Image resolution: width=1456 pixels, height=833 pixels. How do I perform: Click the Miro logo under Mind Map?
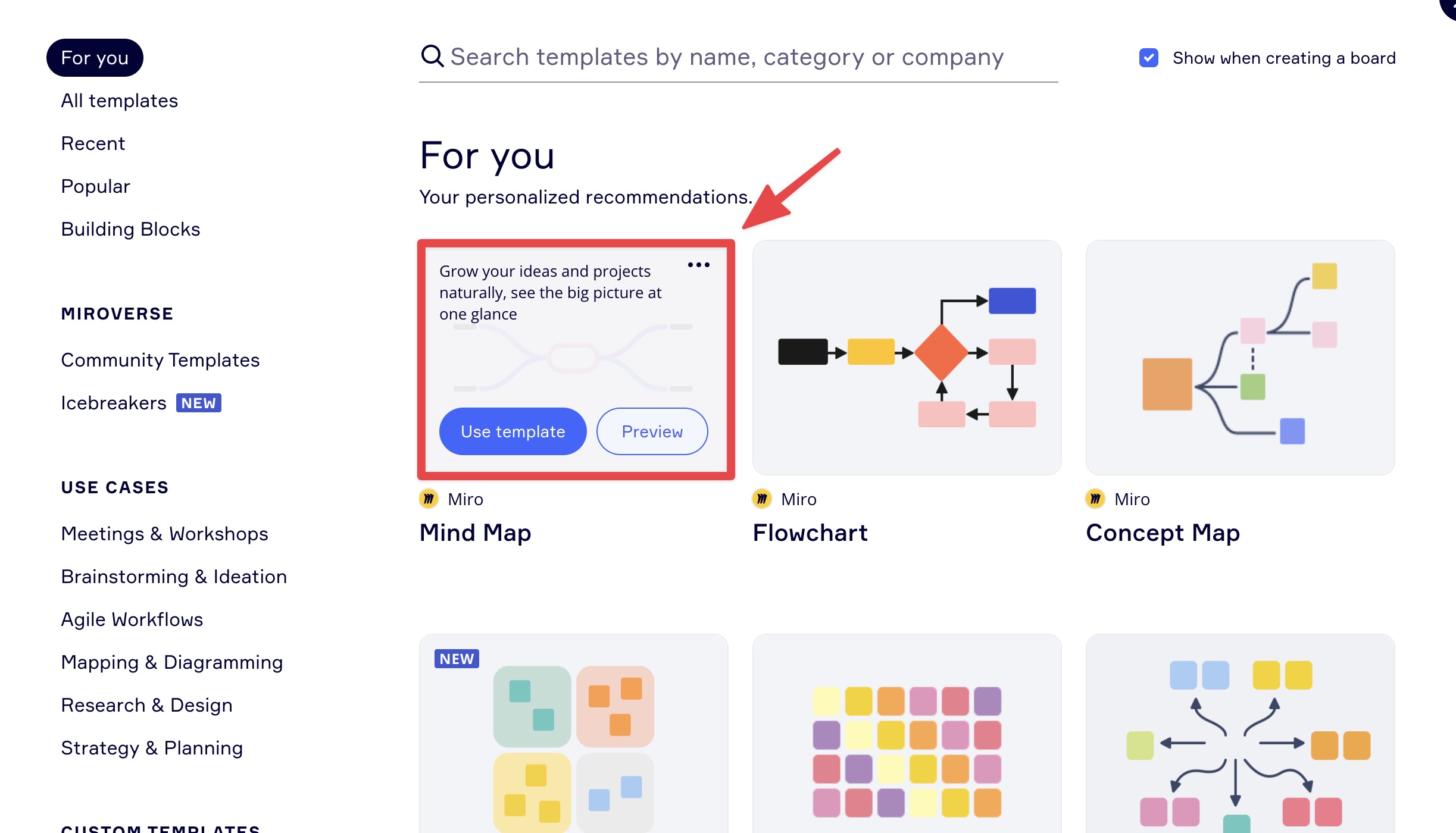point(429,499)
